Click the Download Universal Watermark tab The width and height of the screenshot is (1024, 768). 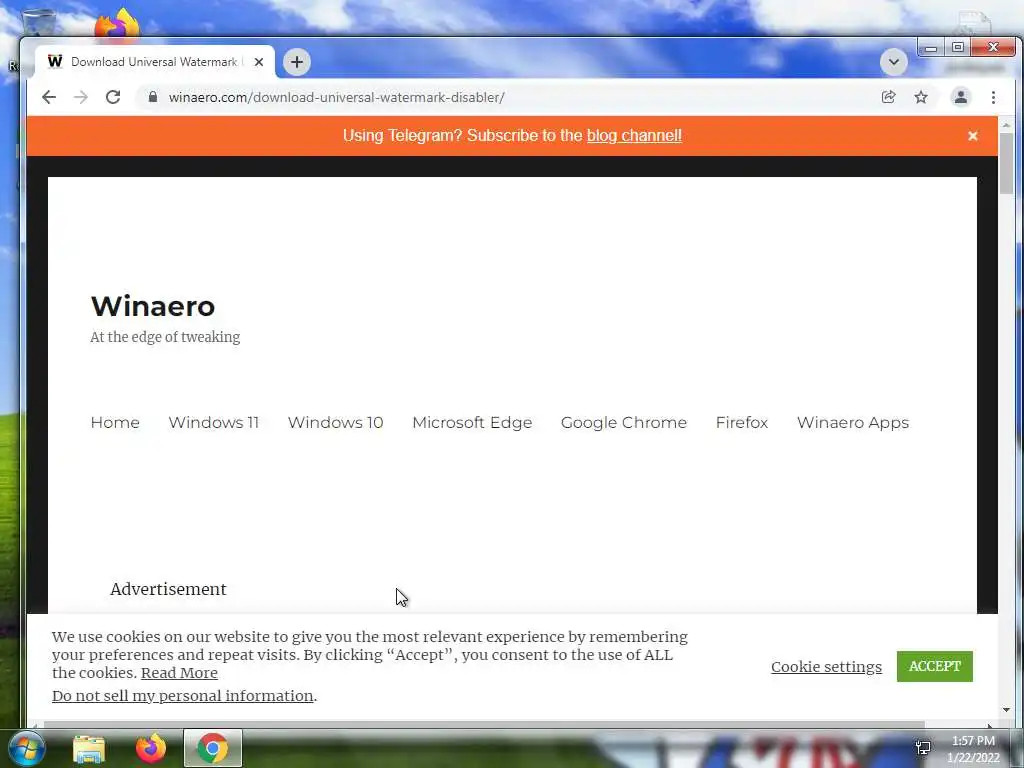[155, 62]
